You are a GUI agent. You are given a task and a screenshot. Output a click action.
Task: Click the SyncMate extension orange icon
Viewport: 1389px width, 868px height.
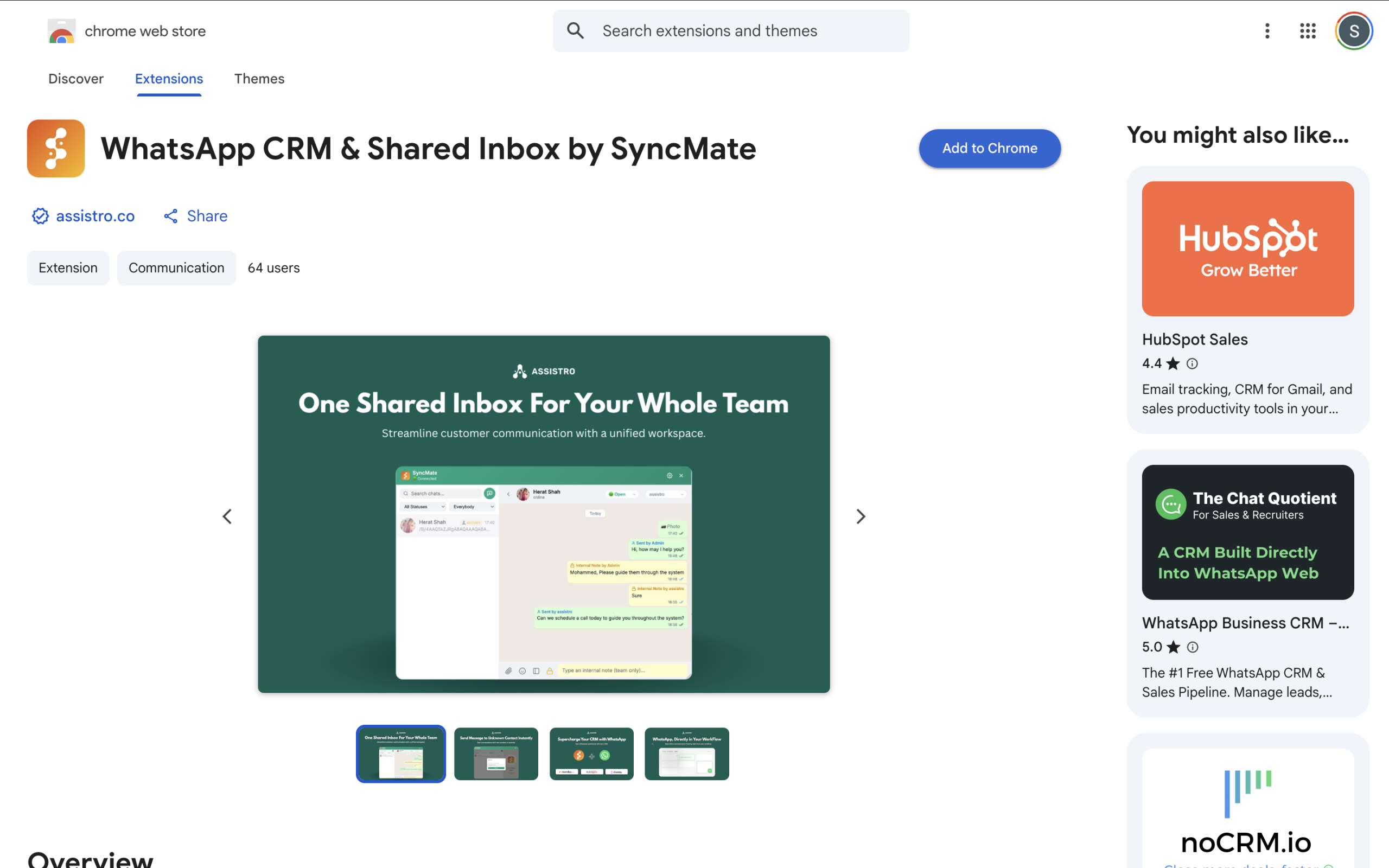click(x=56, y=149)
